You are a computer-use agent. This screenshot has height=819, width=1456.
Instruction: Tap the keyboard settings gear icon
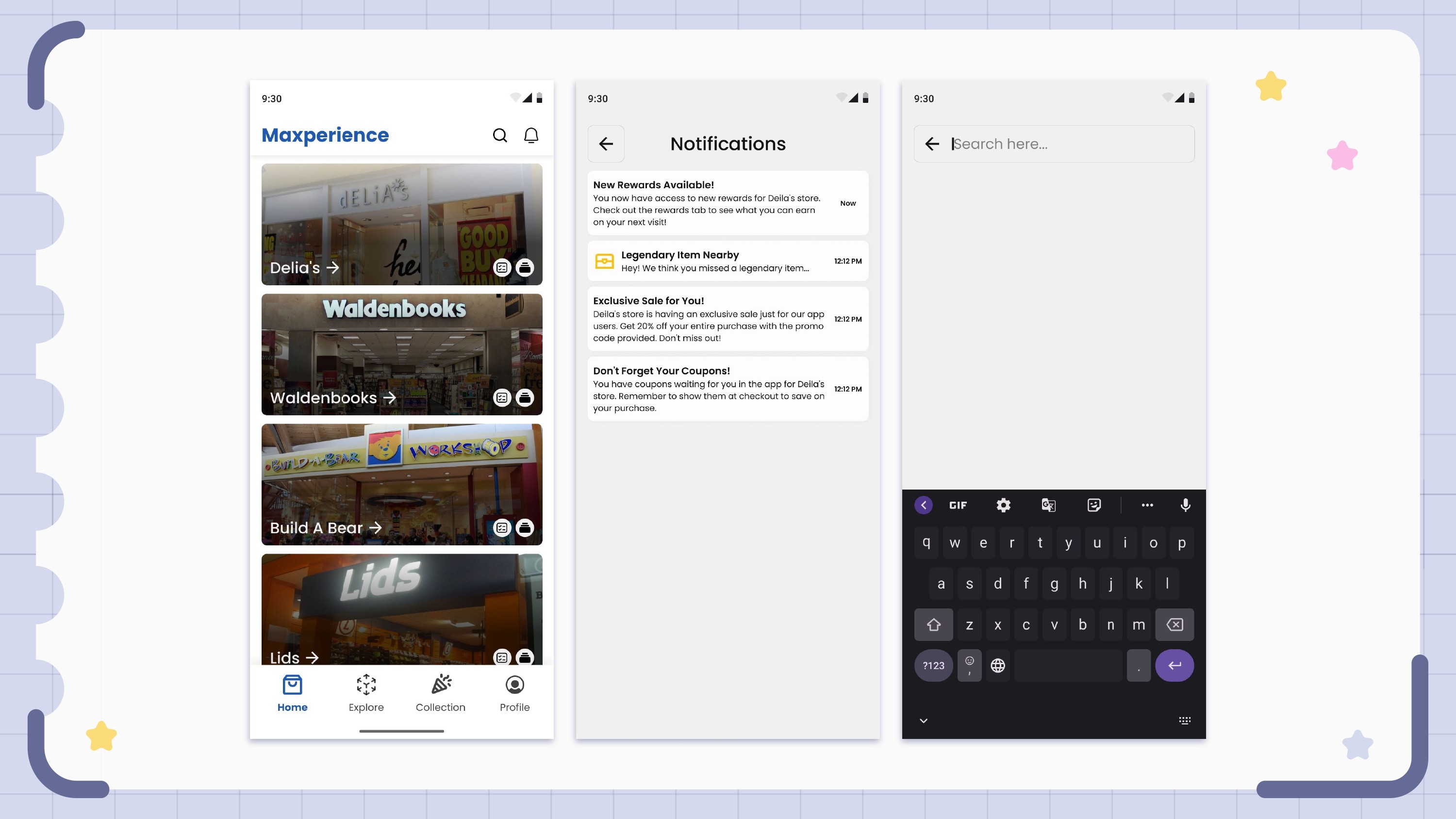coord(1003,505)
